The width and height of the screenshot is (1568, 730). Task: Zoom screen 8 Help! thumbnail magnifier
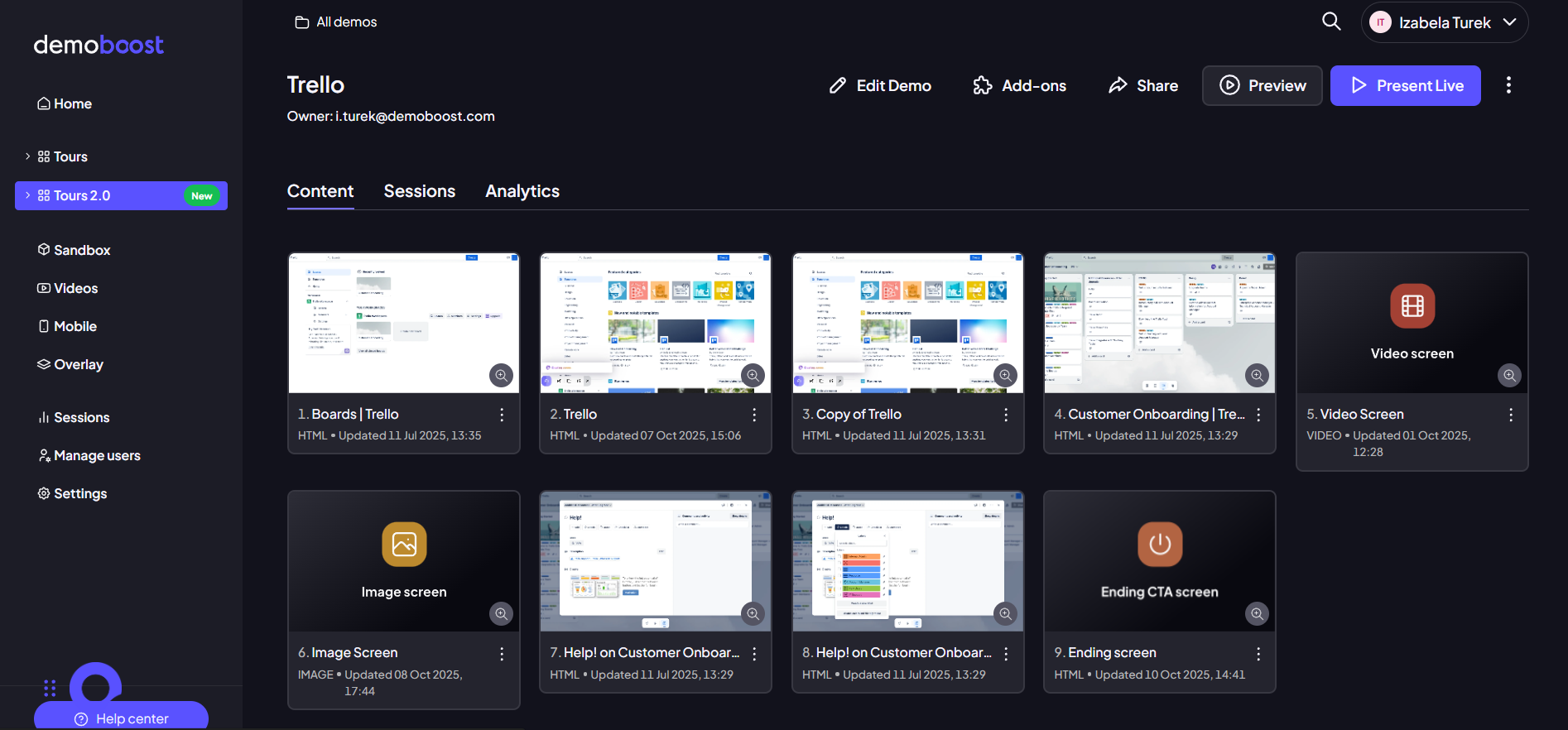[1005, 614]
